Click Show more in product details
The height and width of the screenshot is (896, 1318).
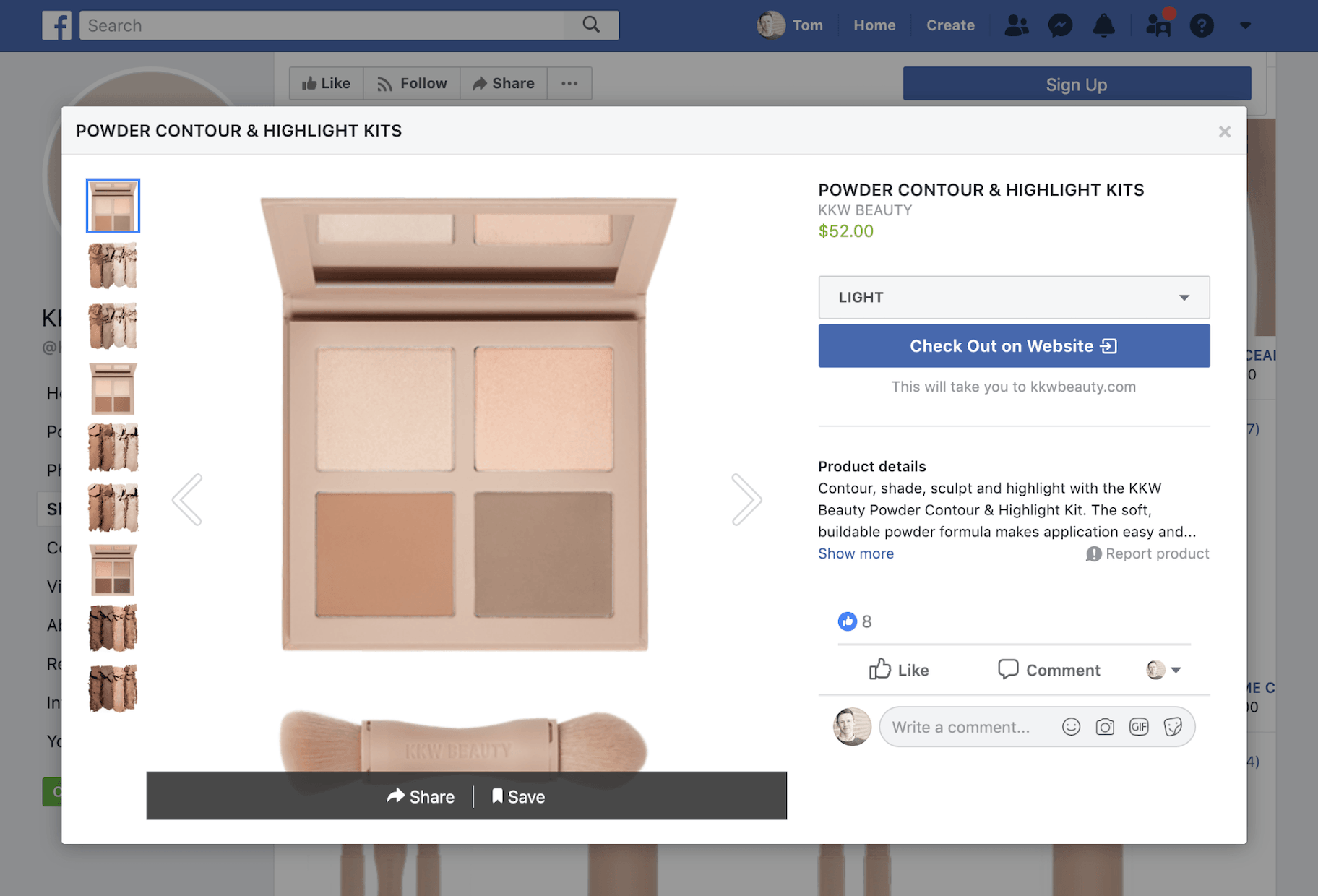[x=856, y=553]
